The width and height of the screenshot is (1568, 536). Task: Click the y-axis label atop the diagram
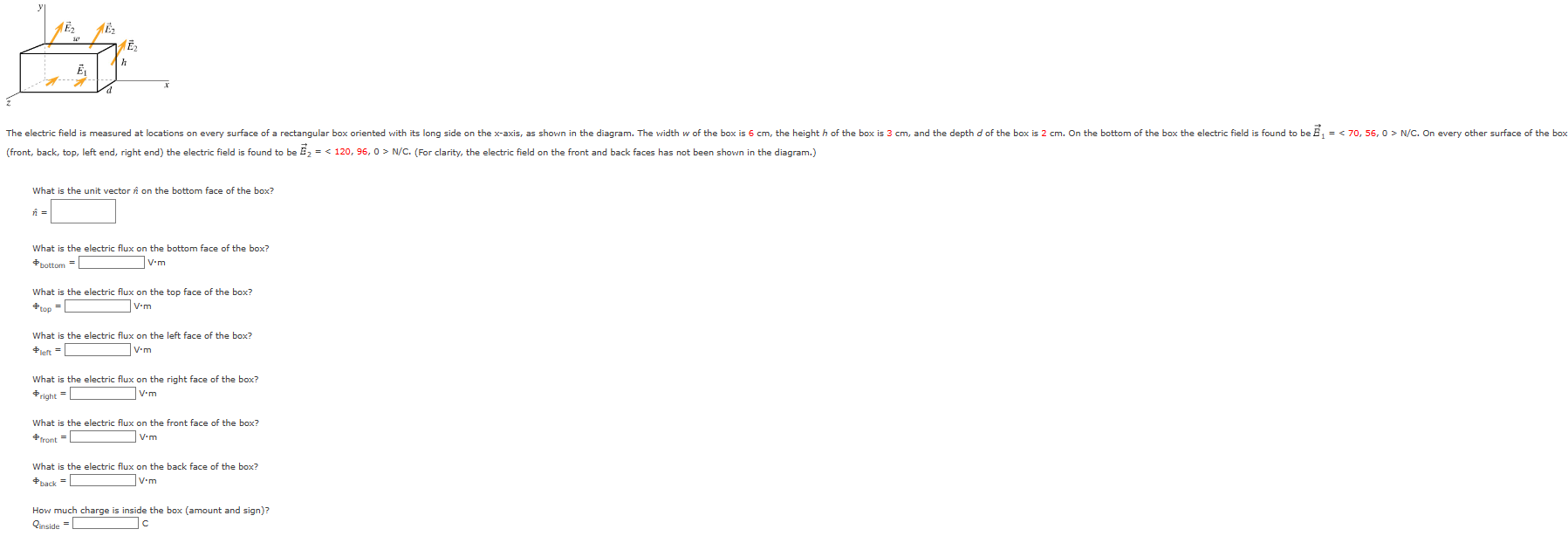(40, 6)
